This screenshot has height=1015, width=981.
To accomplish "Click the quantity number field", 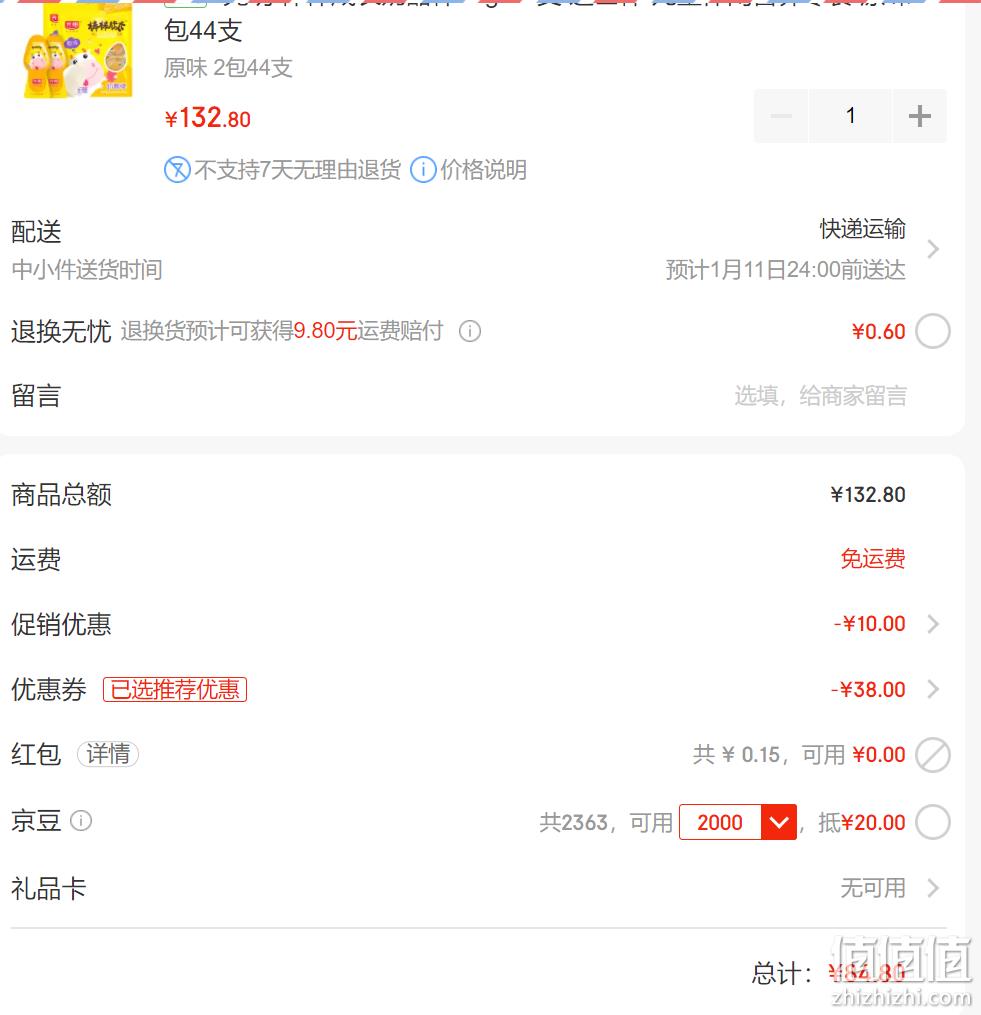I will tap(850, 117).
